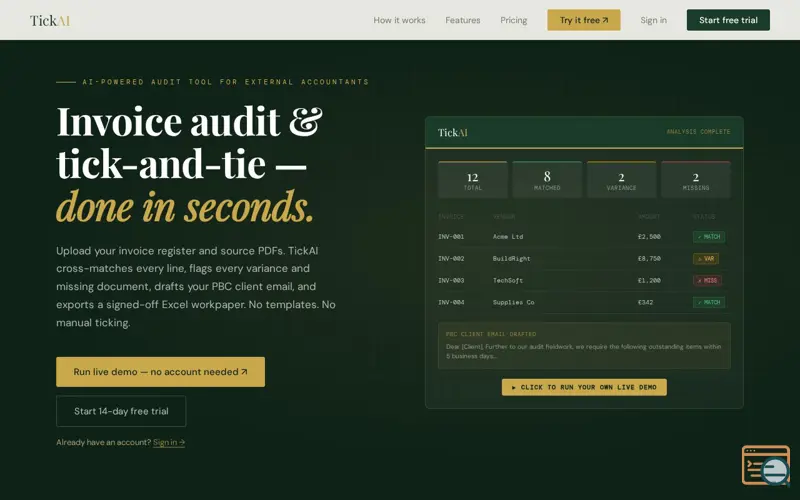This screenshot has width=800, height=500.
Task: Click invoice INV-002 in the table
Action: pyautogui.click(x=451, y=259)
